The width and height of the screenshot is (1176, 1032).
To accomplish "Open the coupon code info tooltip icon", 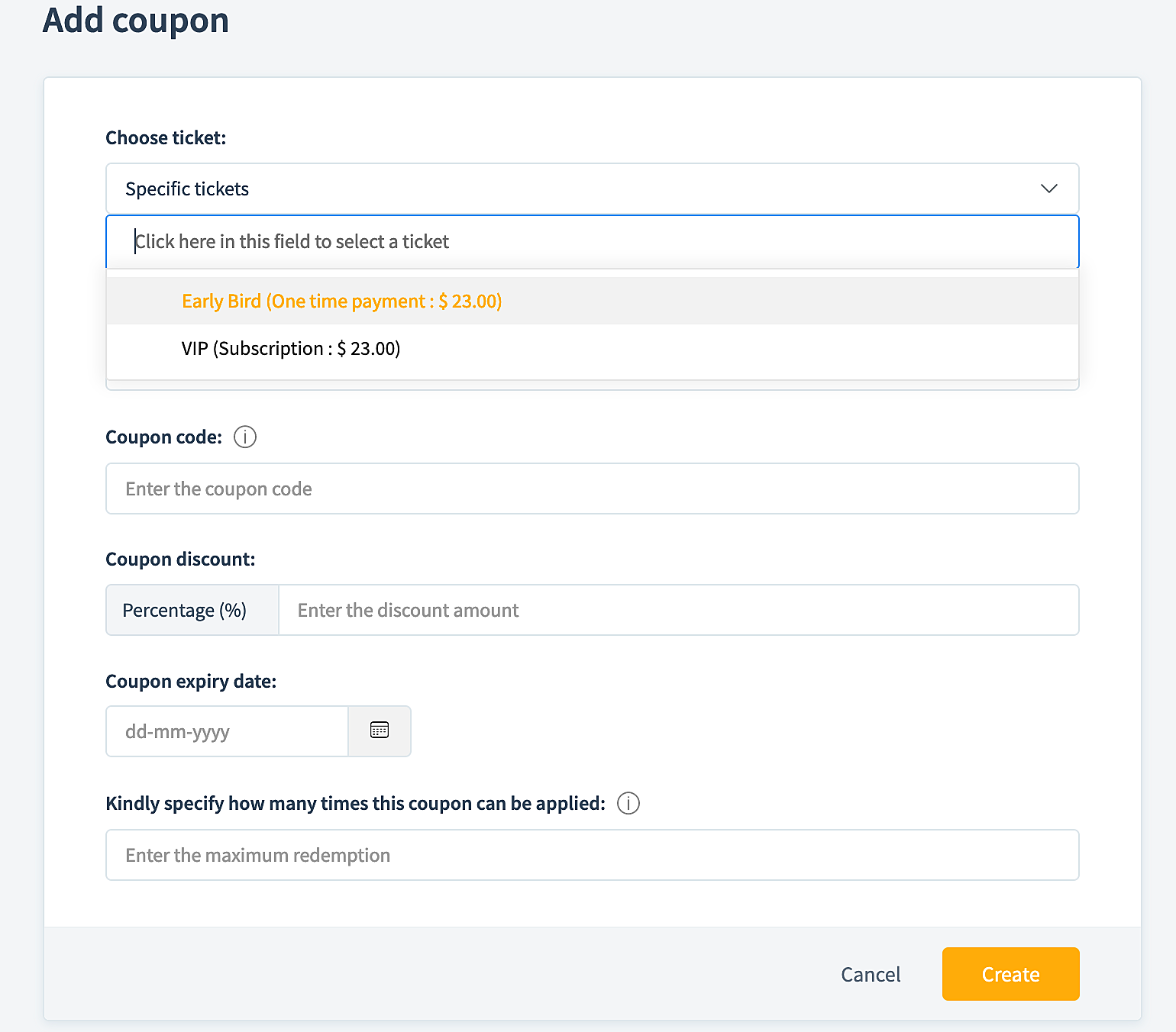I will tap(245, 437).
